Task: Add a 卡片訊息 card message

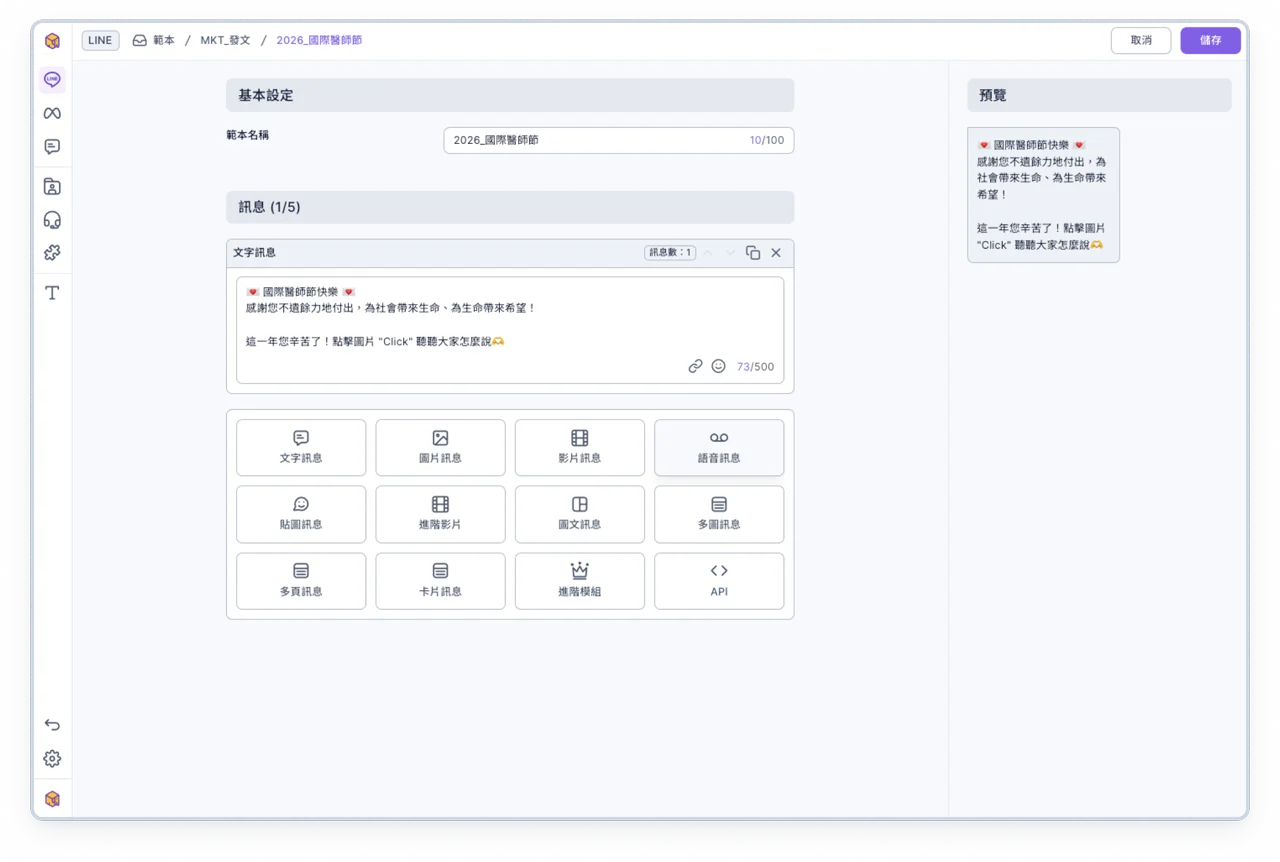Action: pos(440,581)
